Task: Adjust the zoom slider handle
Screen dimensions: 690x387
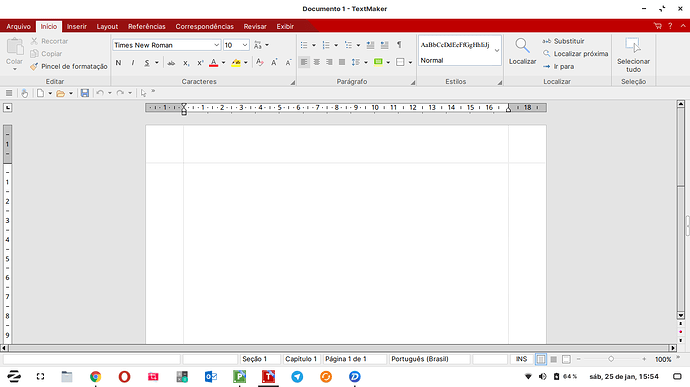Action: point(611,359)
